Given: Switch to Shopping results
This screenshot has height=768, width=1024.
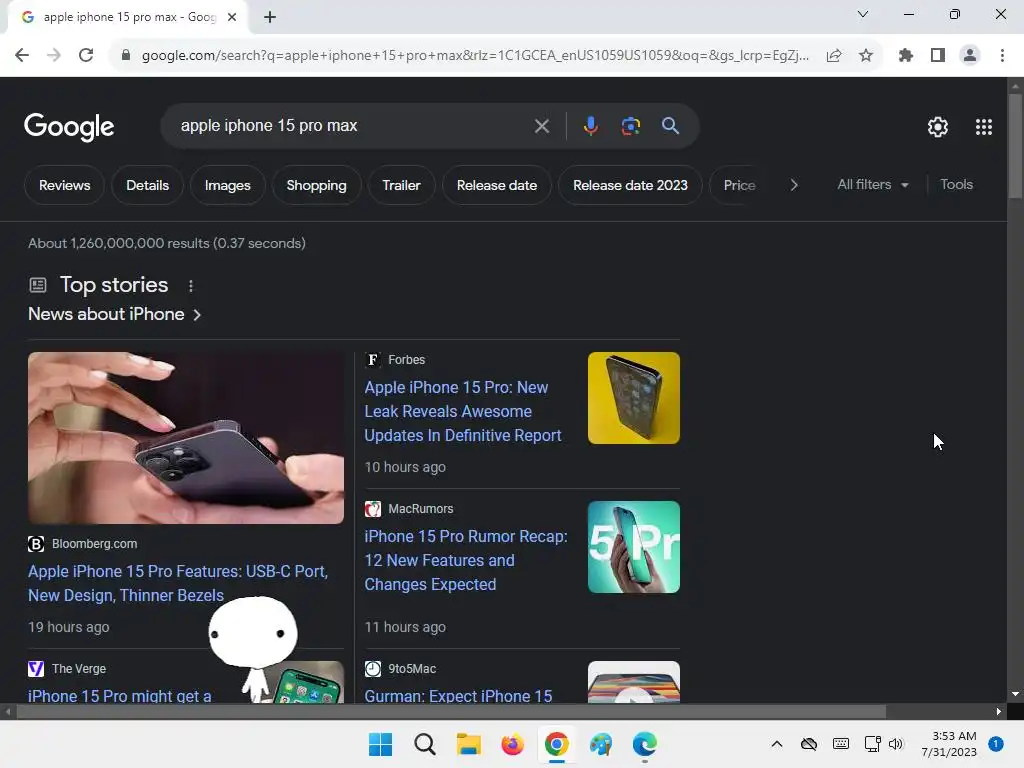Looking at the screenshot, I should pyautogui.click(x=316, y=185).
